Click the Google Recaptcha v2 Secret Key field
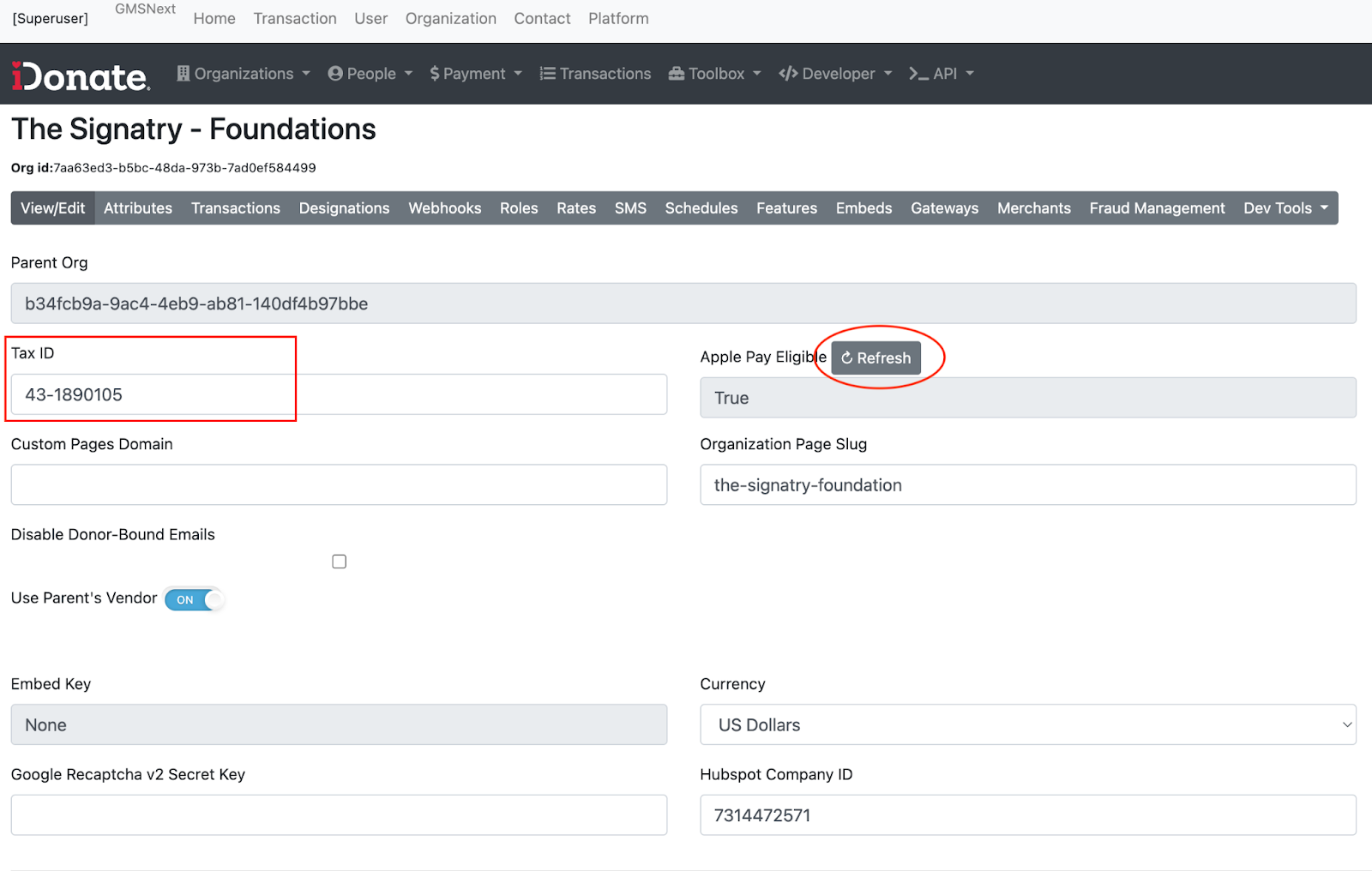1372x871 pixels. (339, 815)
